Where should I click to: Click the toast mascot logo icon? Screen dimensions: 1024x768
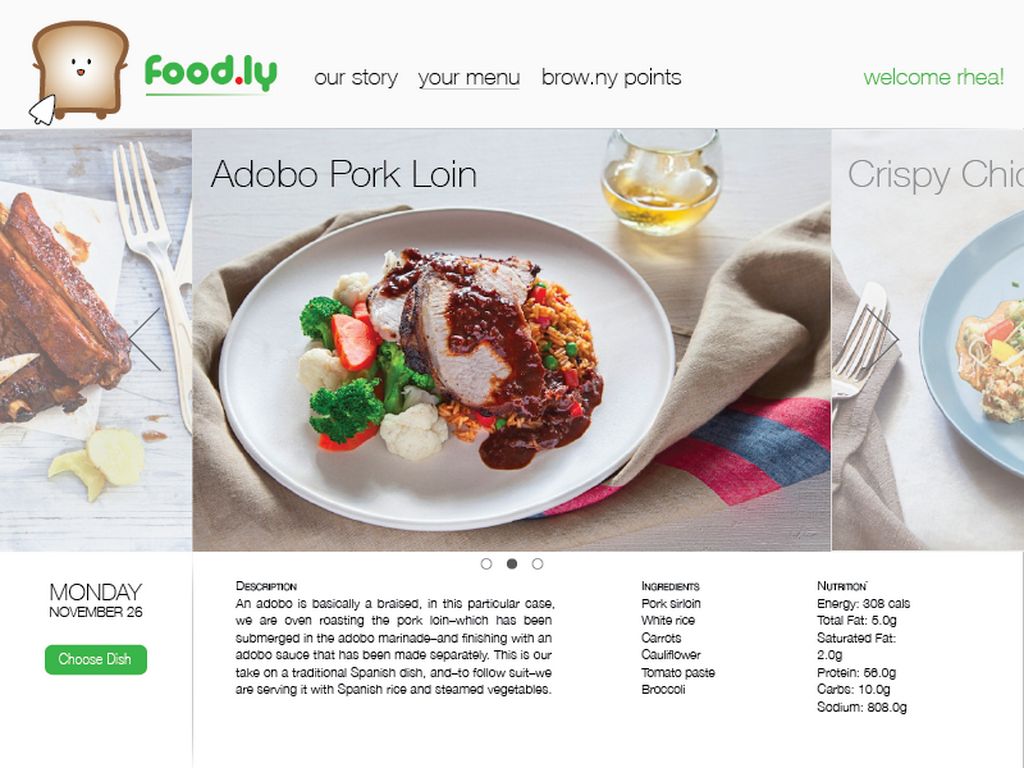pos(80,70)
